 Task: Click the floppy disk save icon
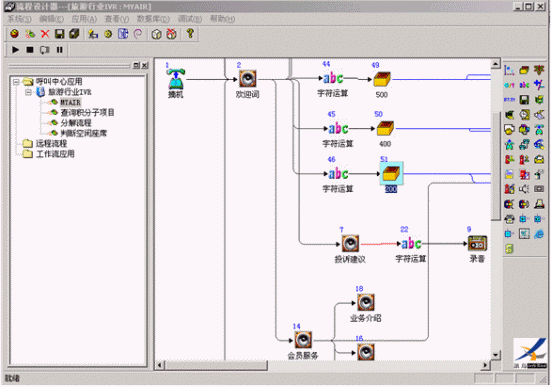[59, 34]
